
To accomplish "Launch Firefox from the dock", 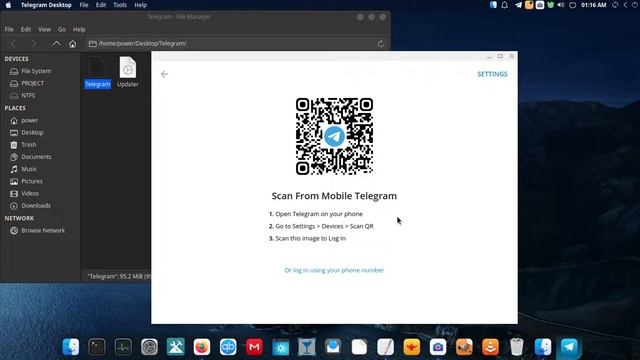I will pyautogui.click(x=202, y=347).
